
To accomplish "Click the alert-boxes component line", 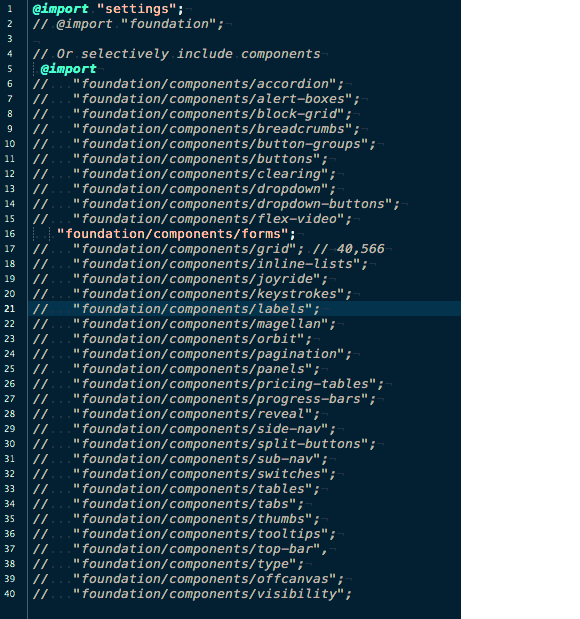I will [x=197, y=99].
